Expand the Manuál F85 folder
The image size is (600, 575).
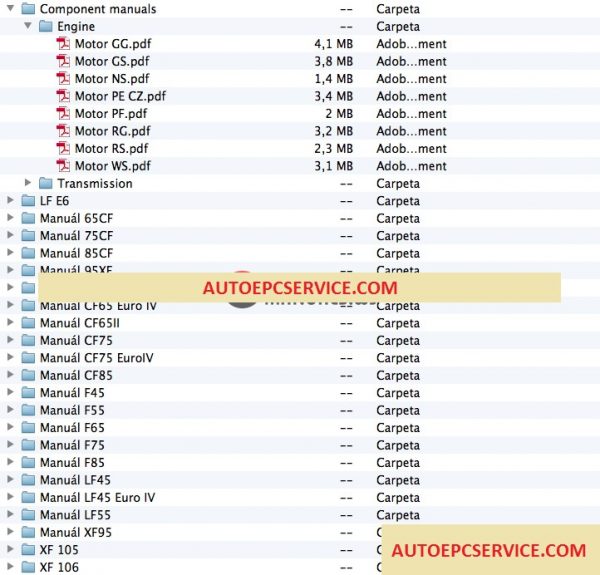tap(10, 462)
